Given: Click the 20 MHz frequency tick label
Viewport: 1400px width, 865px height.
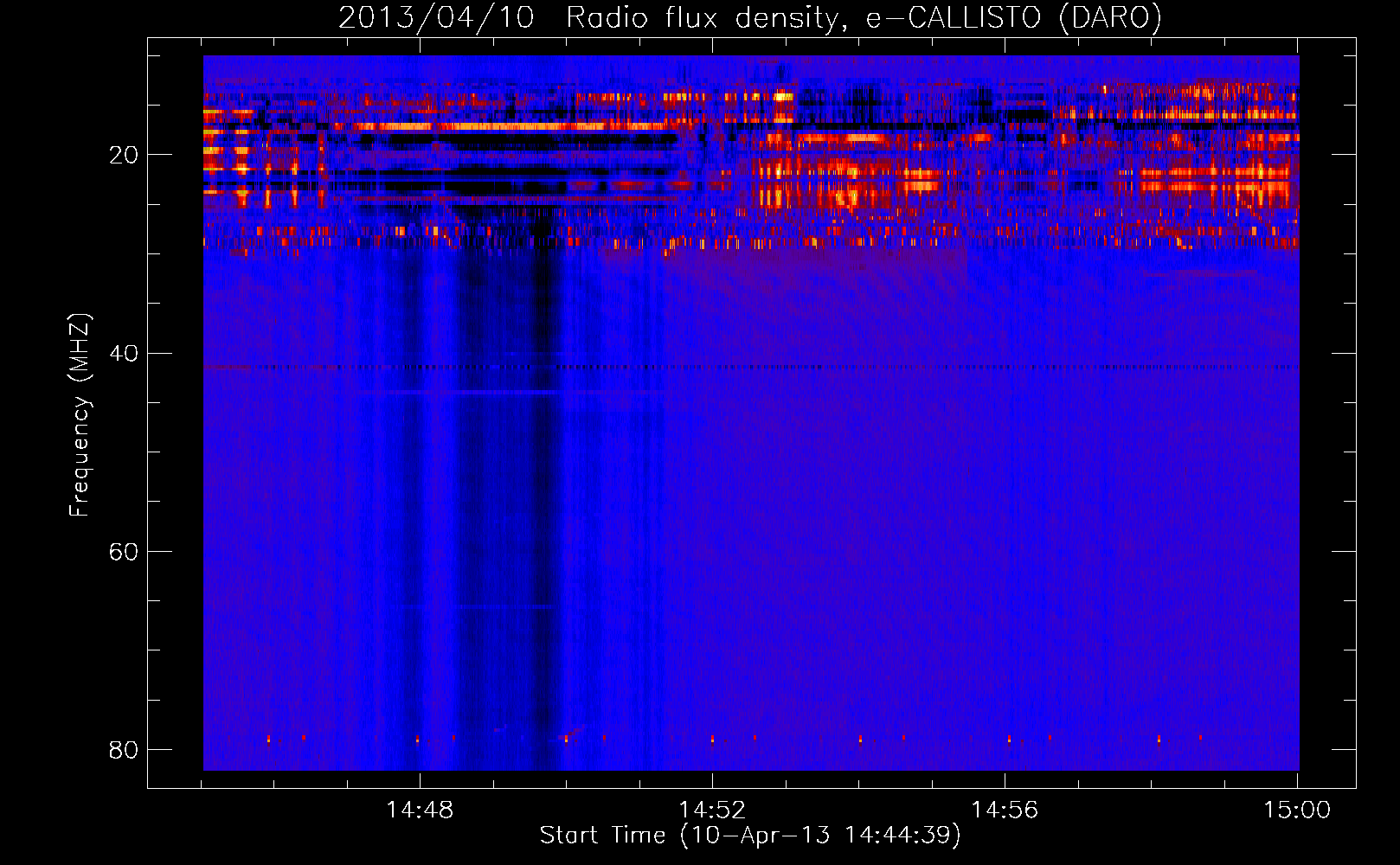Looking at the screenshot, I should [x=124, y=155].
